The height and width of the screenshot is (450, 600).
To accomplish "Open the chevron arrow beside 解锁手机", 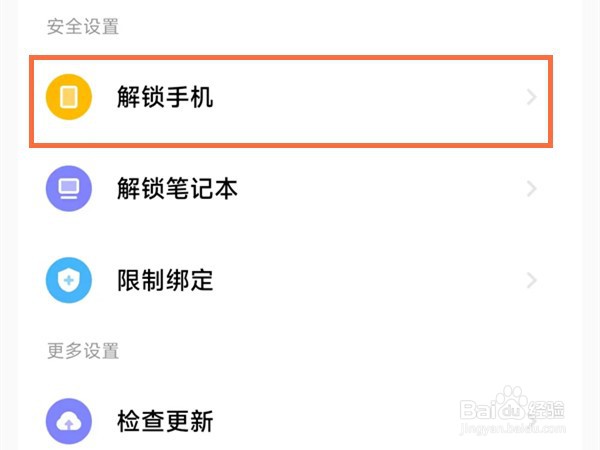I will coord(532,97).
